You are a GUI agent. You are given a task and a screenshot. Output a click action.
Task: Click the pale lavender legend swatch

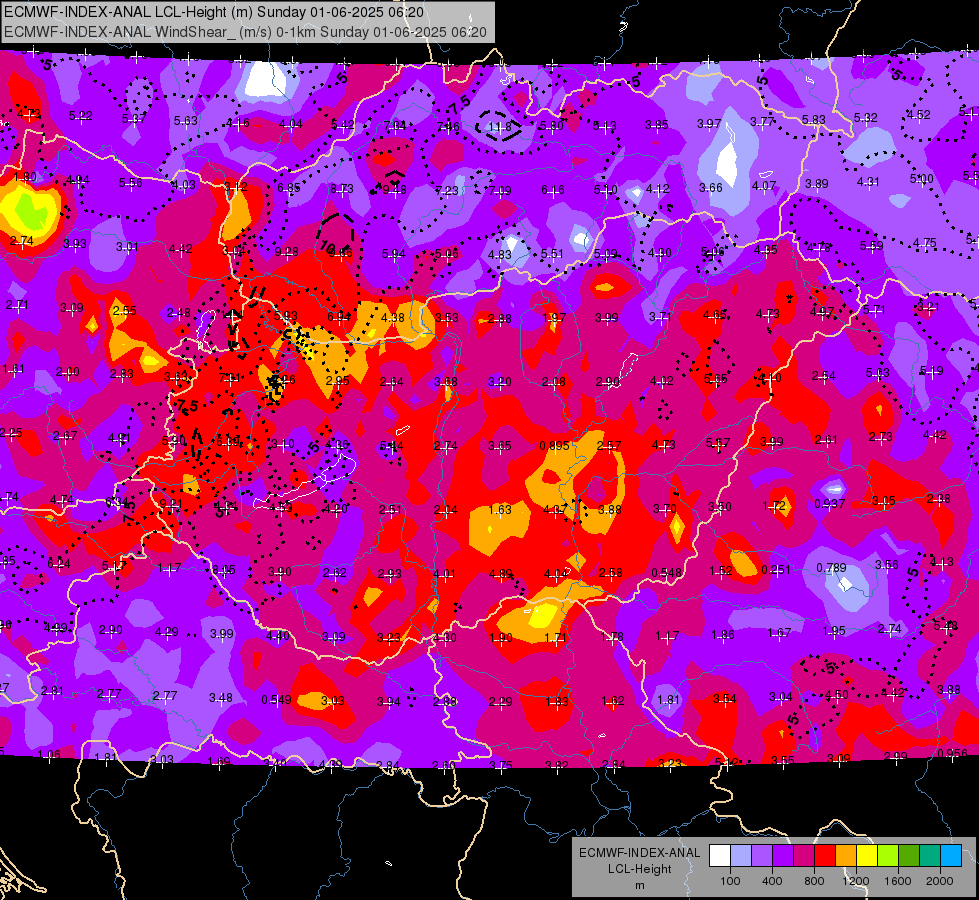point(741,856)
